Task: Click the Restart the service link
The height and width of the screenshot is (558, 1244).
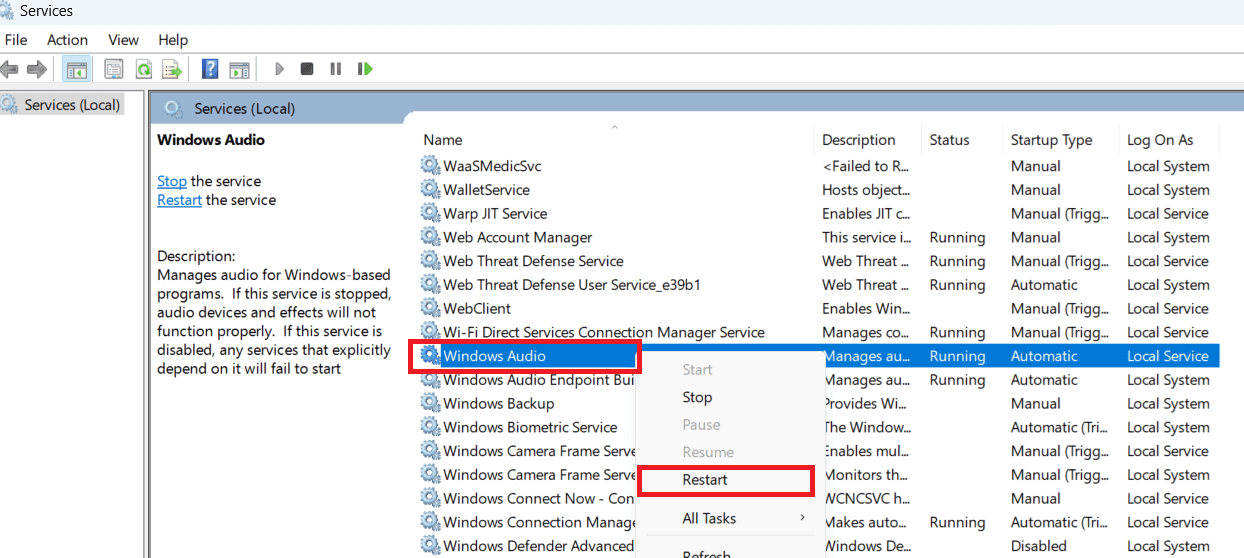Action: (179, 200)
